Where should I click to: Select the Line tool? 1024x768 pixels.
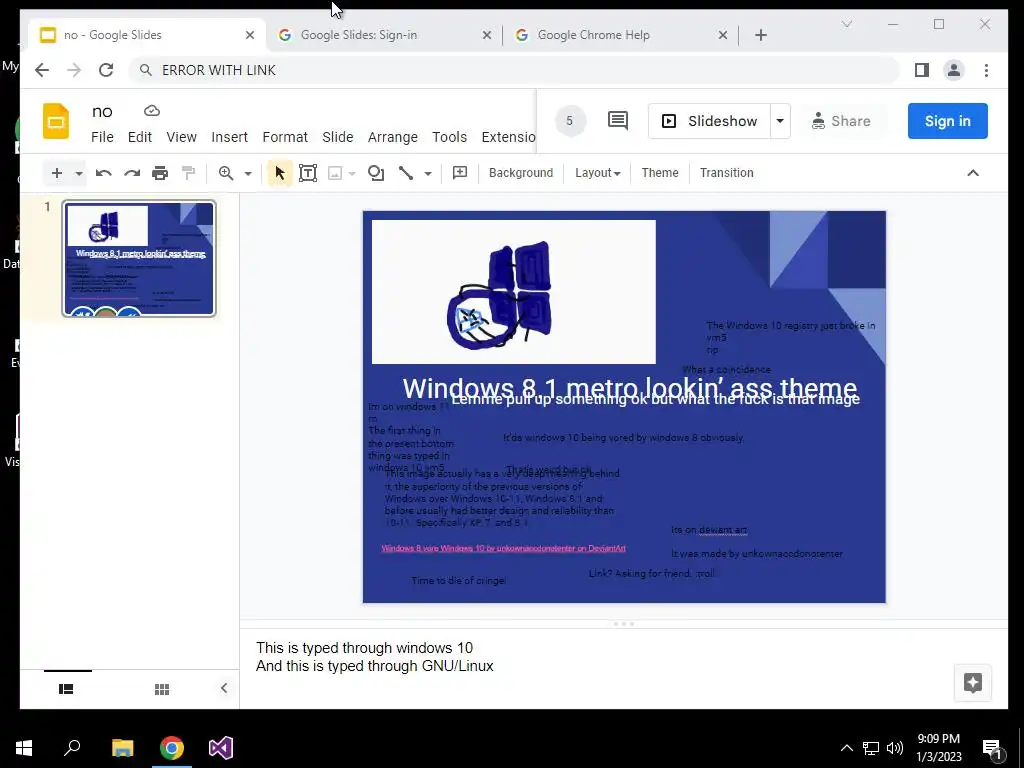pyautogui.click(x=406, y=173)
